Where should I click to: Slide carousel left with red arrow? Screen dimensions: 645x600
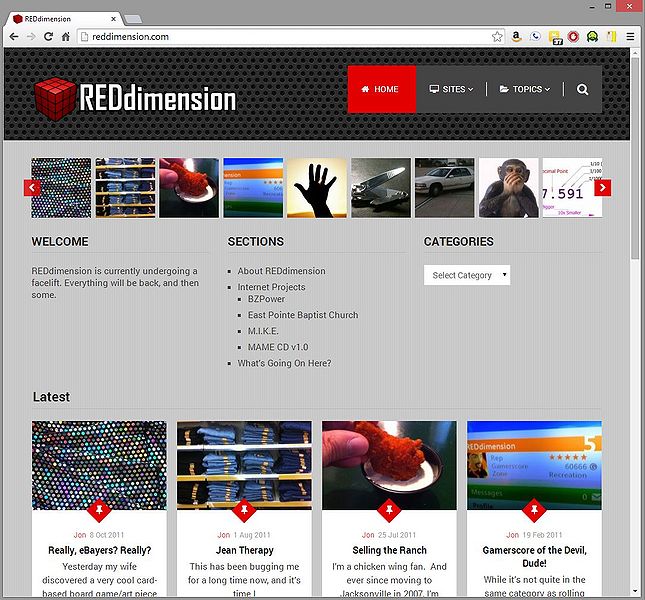point(32,188)
